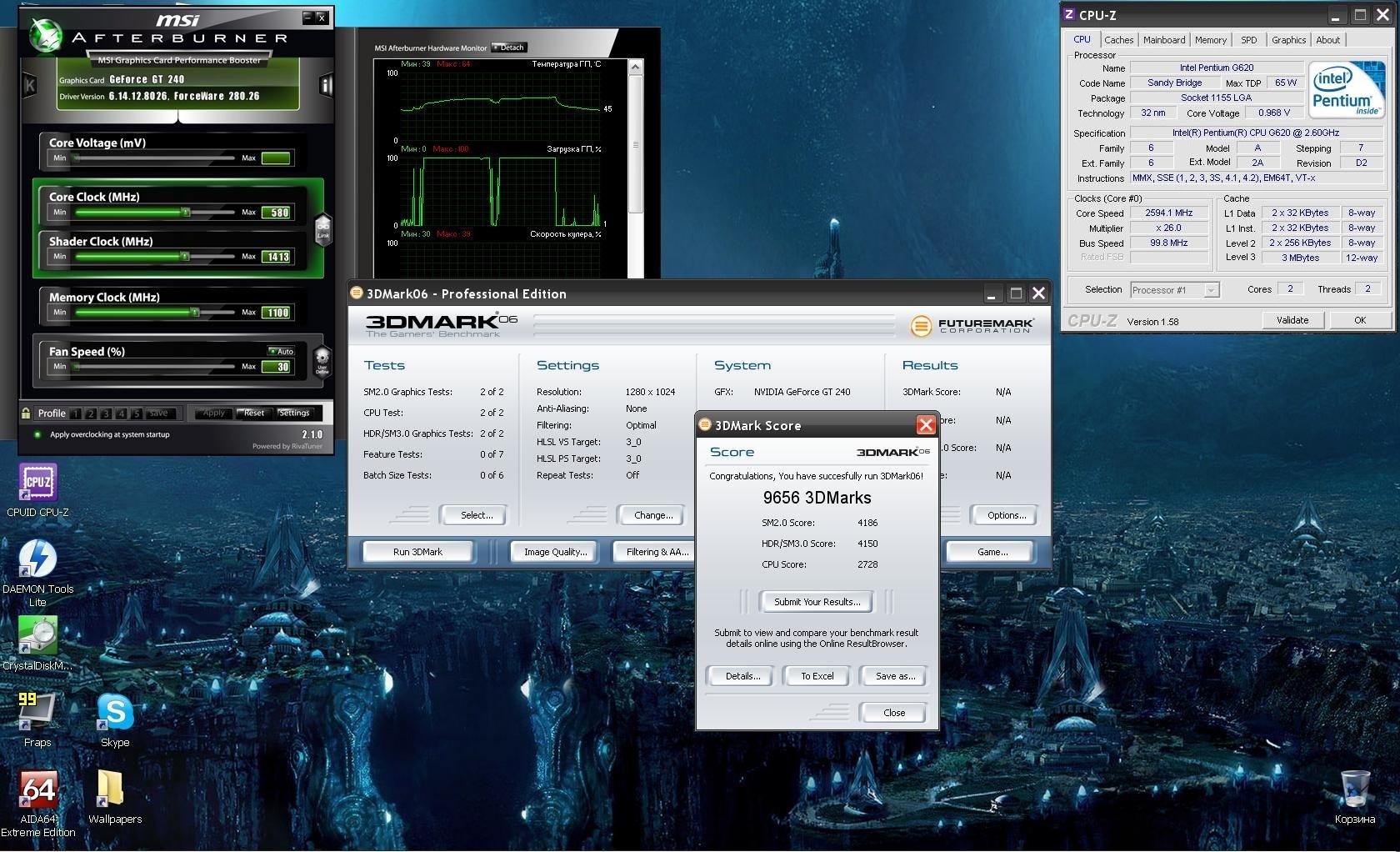Click the Futuremark Corporation logo

tap(972, 326)
